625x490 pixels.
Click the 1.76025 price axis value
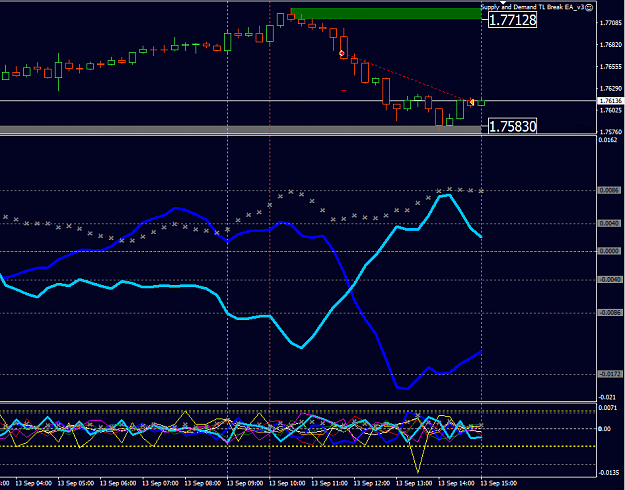coord(611,110)
